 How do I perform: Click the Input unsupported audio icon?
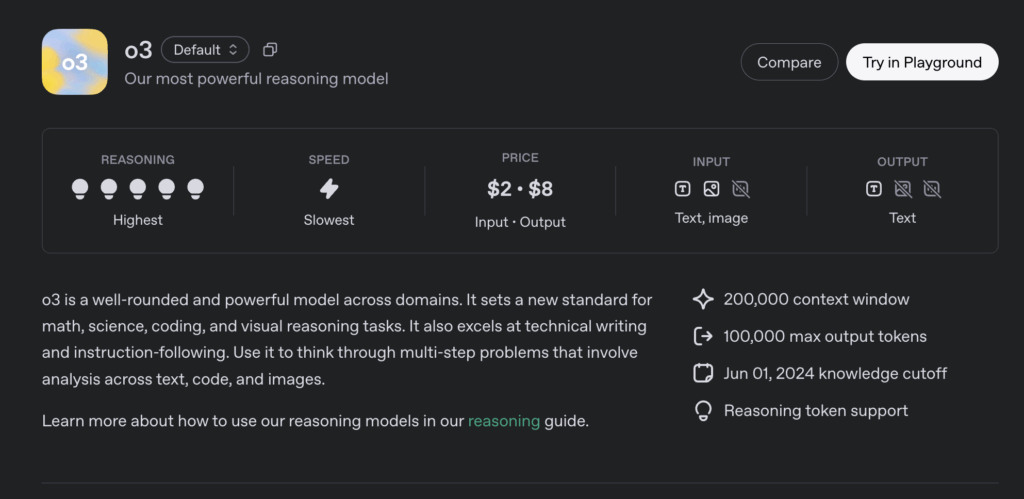pyautogui.click(x=741, y=189)
